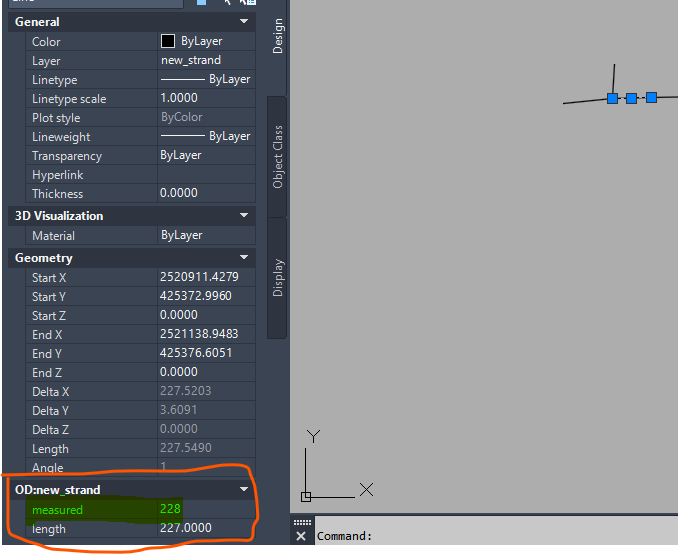Select the middle blue grip on line

tap(632, 99)
